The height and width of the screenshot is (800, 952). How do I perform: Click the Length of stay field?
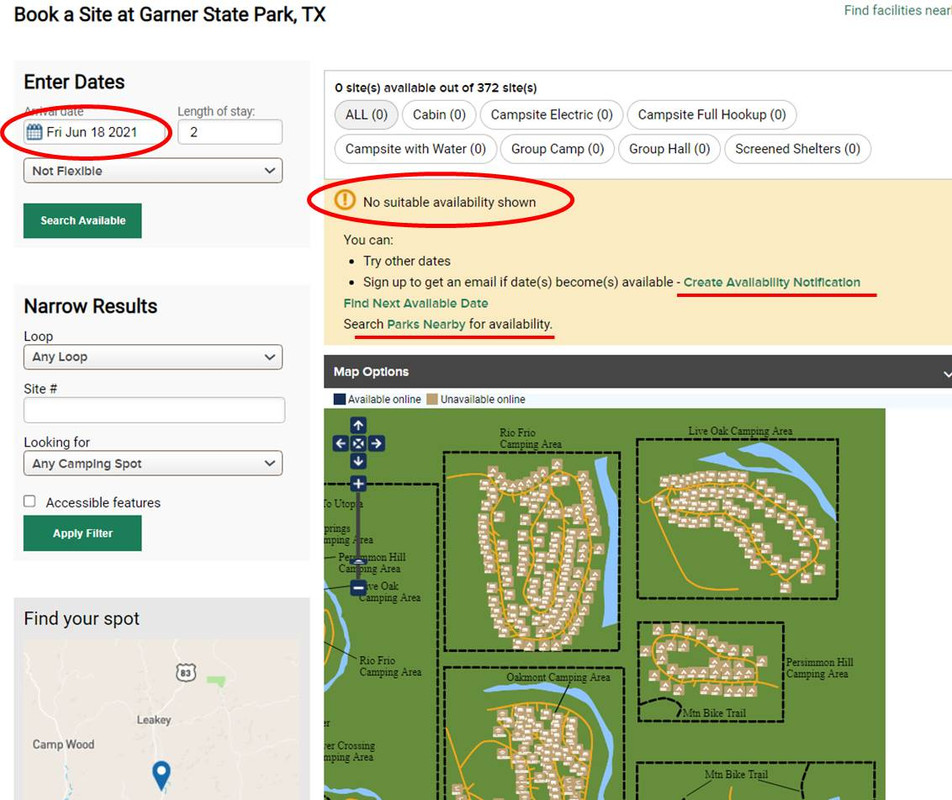click(x=230, y=132)
